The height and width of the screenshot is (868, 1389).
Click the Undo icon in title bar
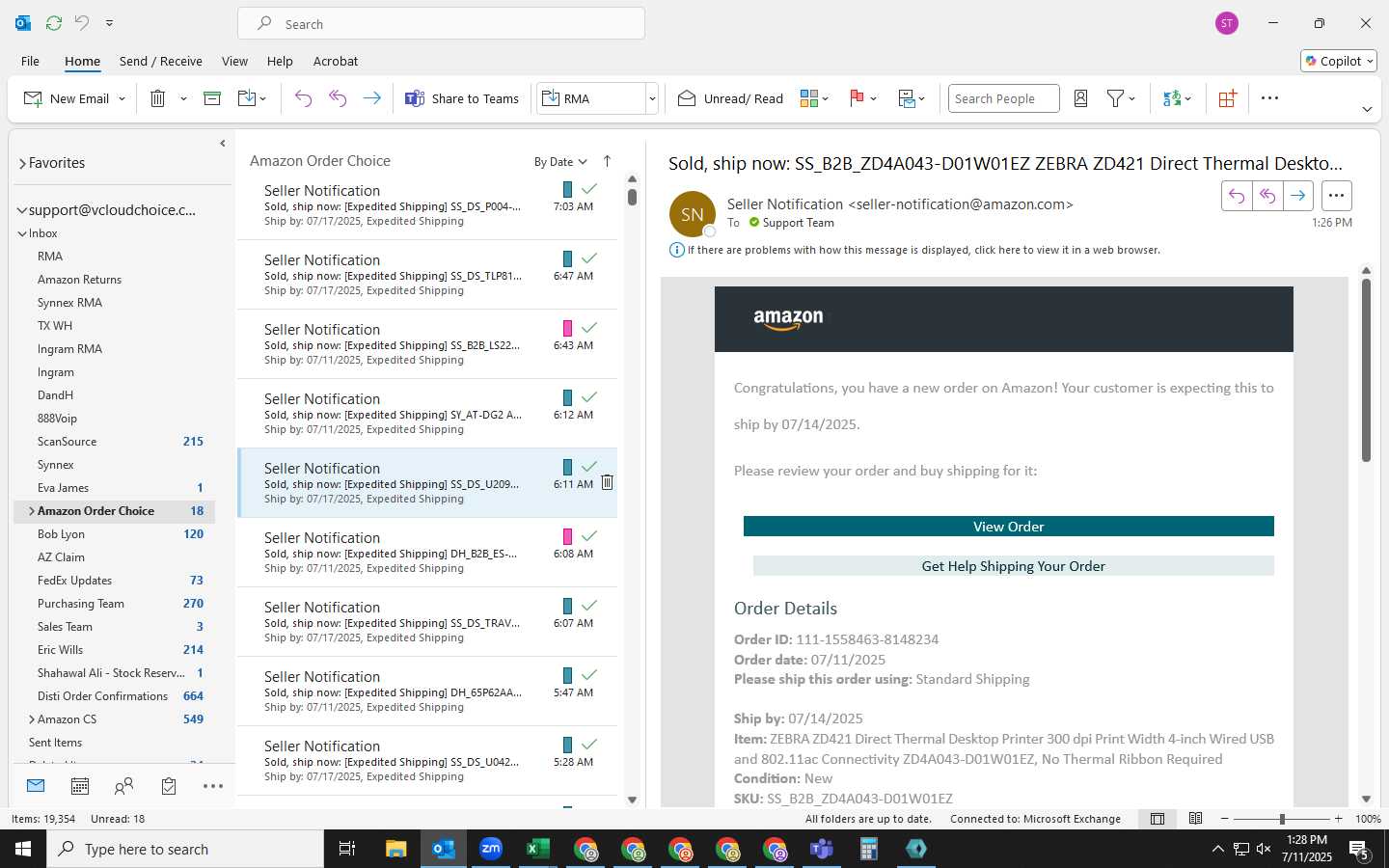tap(82, 22)
